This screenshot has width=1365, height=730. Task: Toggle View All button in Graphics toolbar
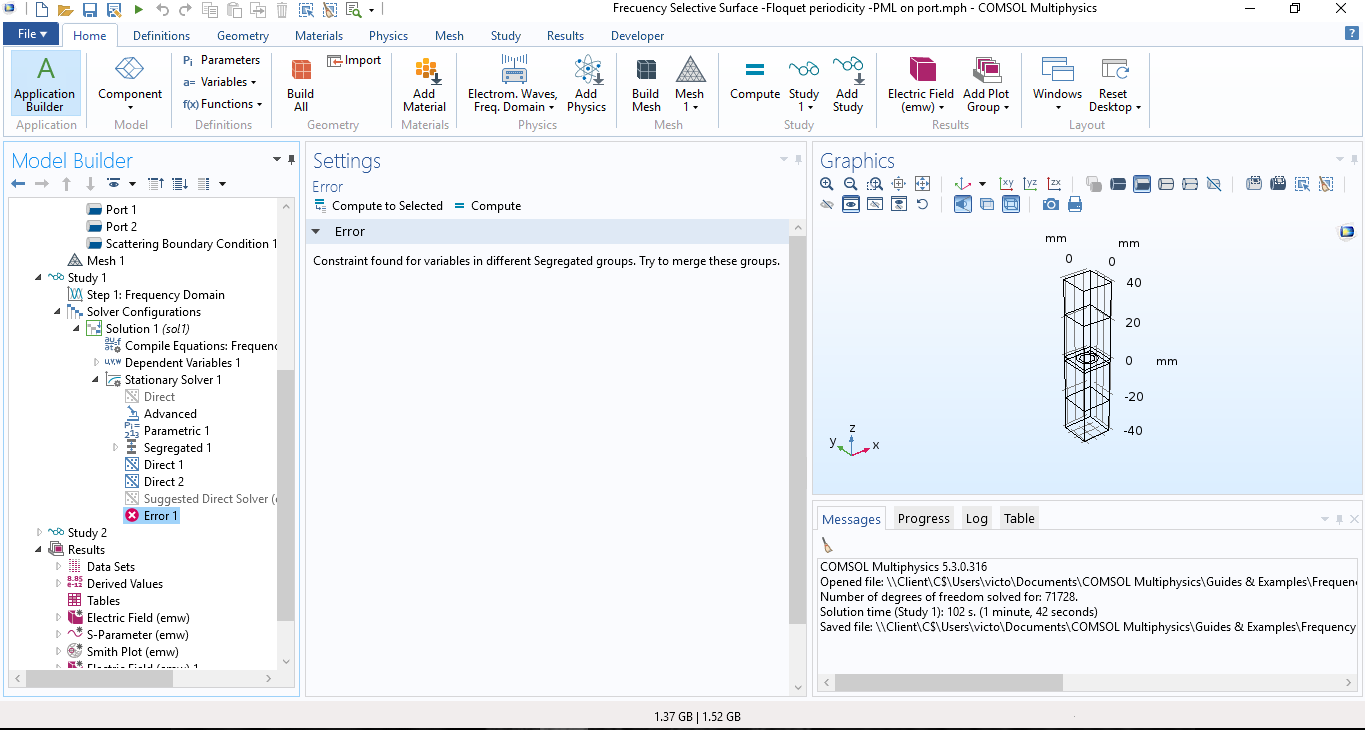click(898, 204)
